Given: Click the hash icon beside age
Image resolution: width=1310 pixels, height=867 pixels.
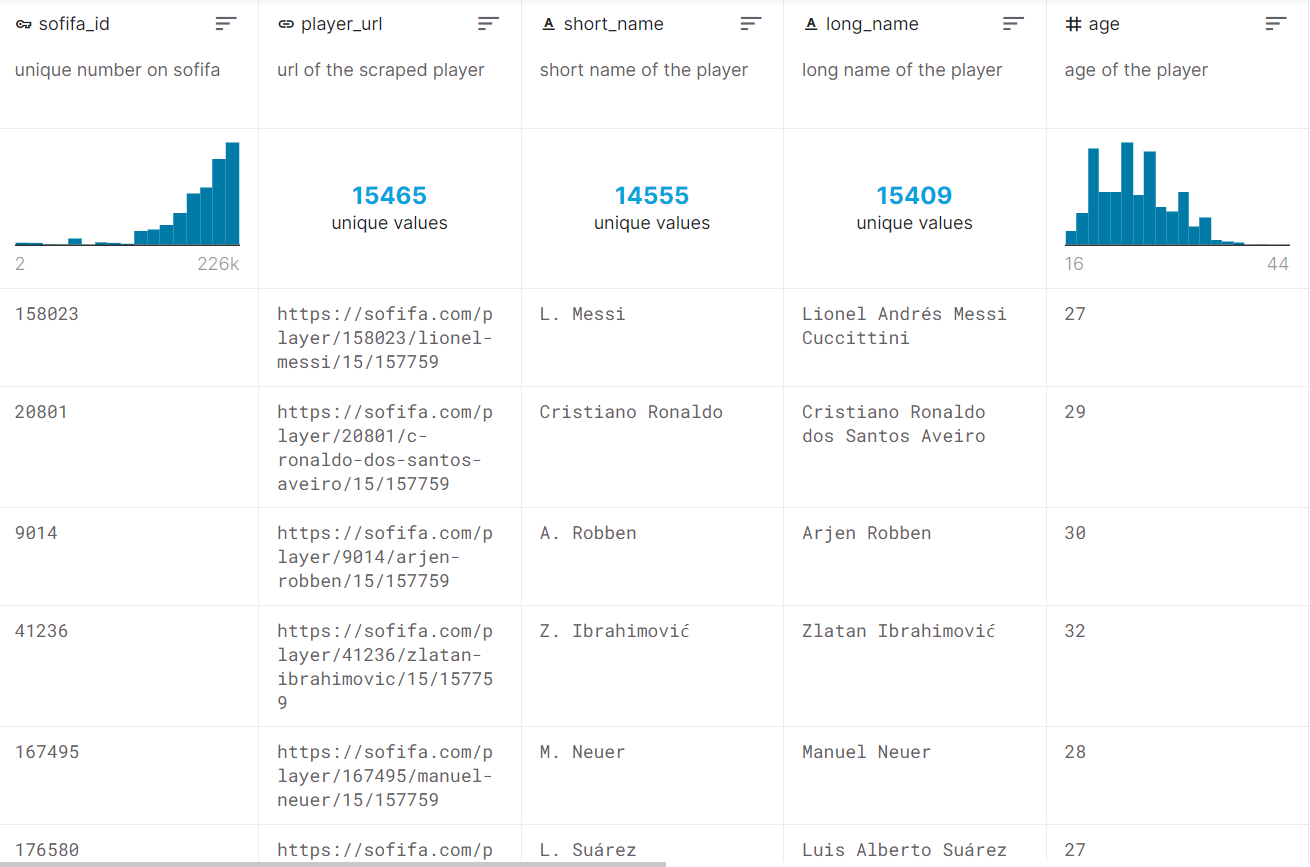Looking at the screenshot, I should coord(1073,24).
